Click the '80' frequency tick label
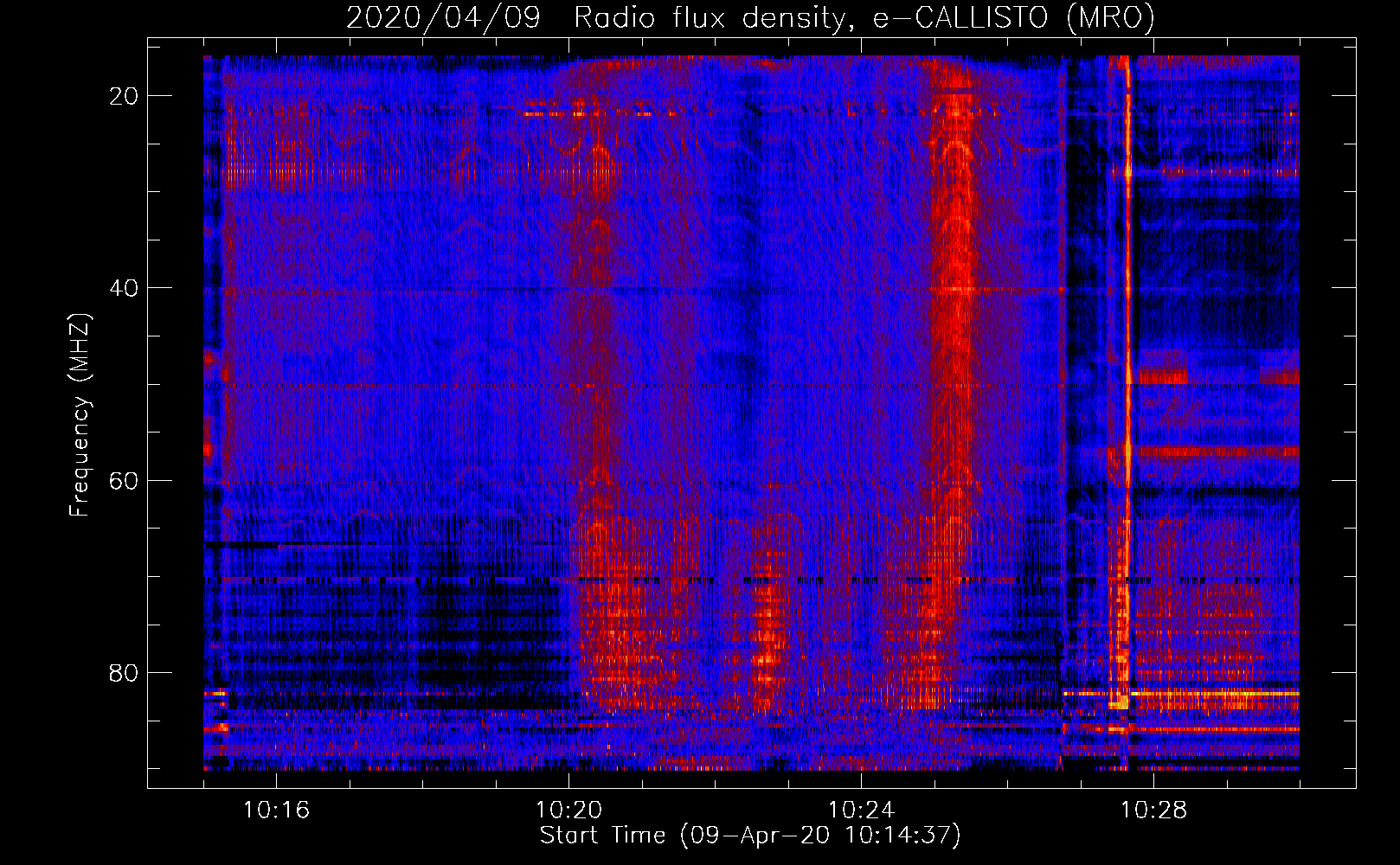The image size is (1400, 865). coord(124,672)
